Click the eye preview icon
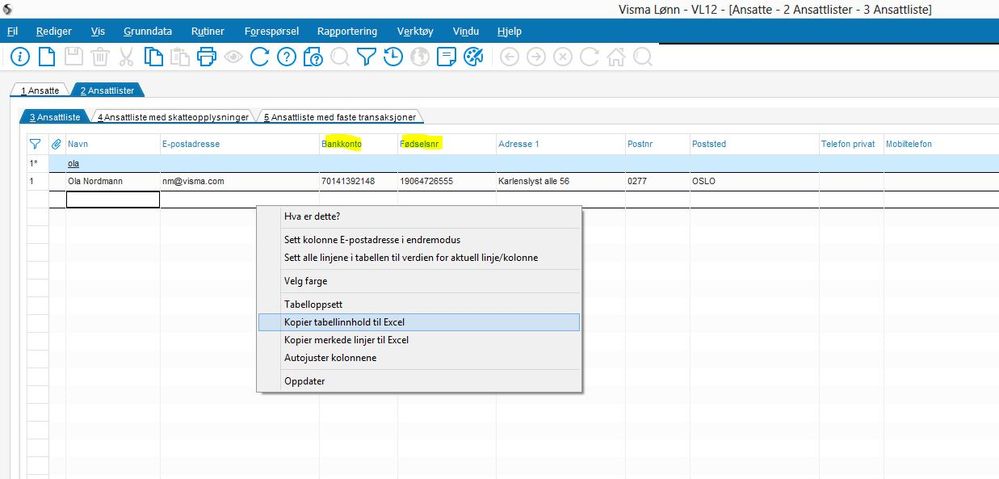The image size is (999, 479). coord(233,57)
